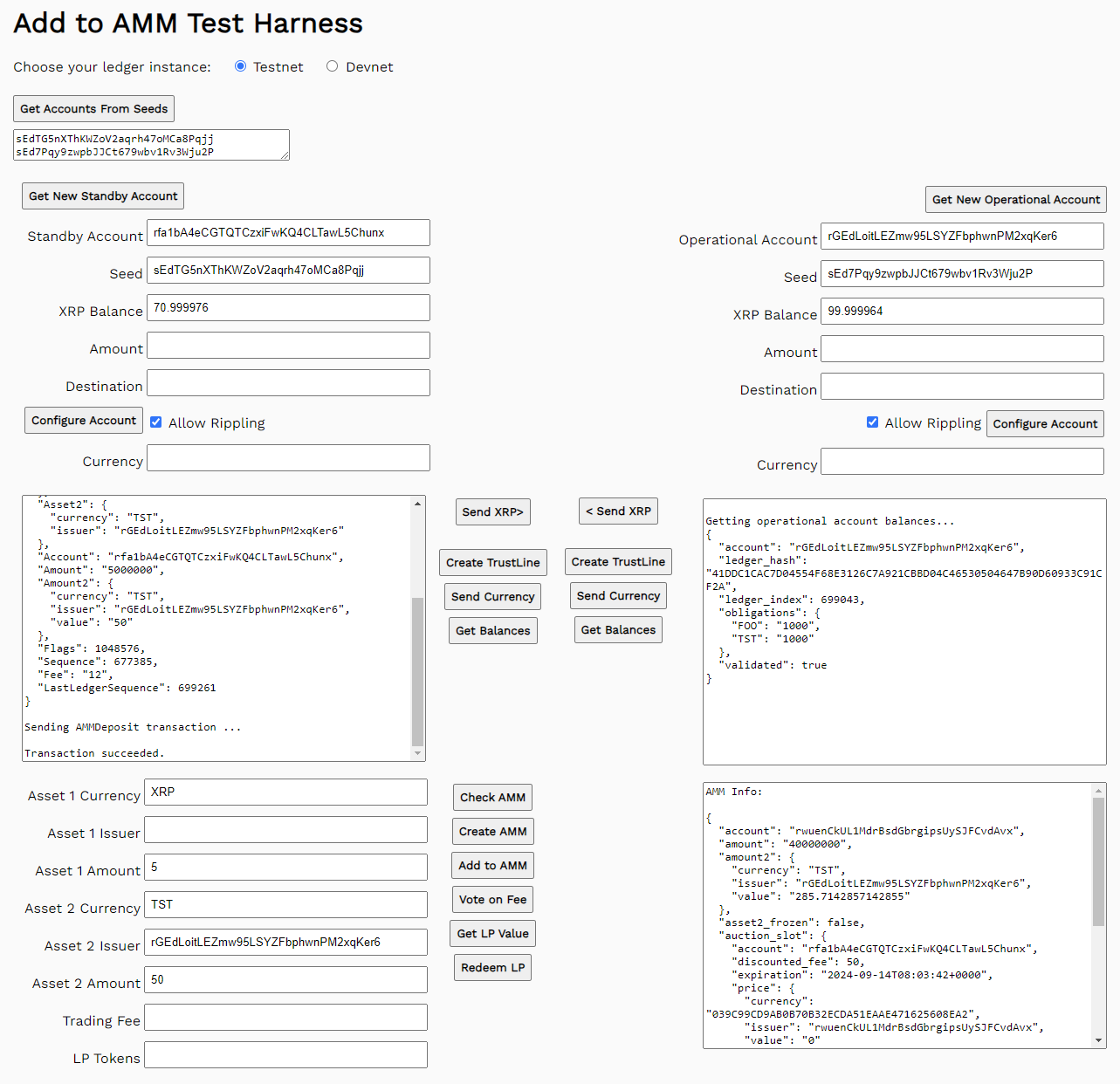Image resolution: width=1120 pixels, height=1084 pixels.
Task: Get Balances for the standby account
Action: coord(492,630)
